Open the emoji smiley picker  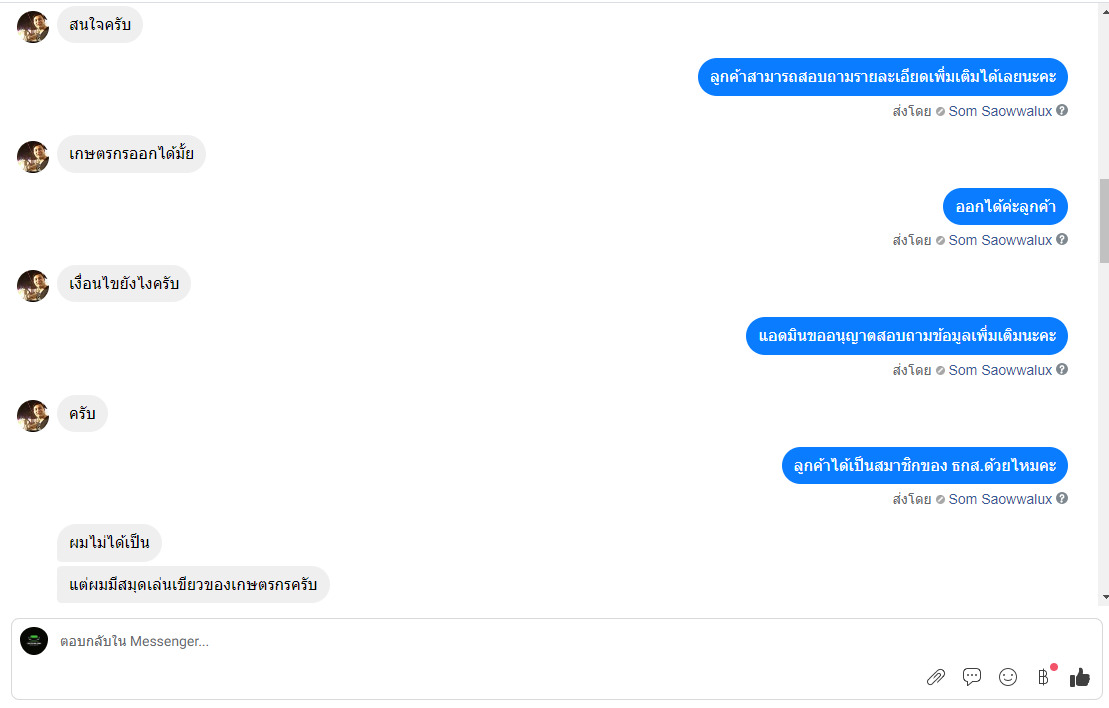tap(1008, 678)
